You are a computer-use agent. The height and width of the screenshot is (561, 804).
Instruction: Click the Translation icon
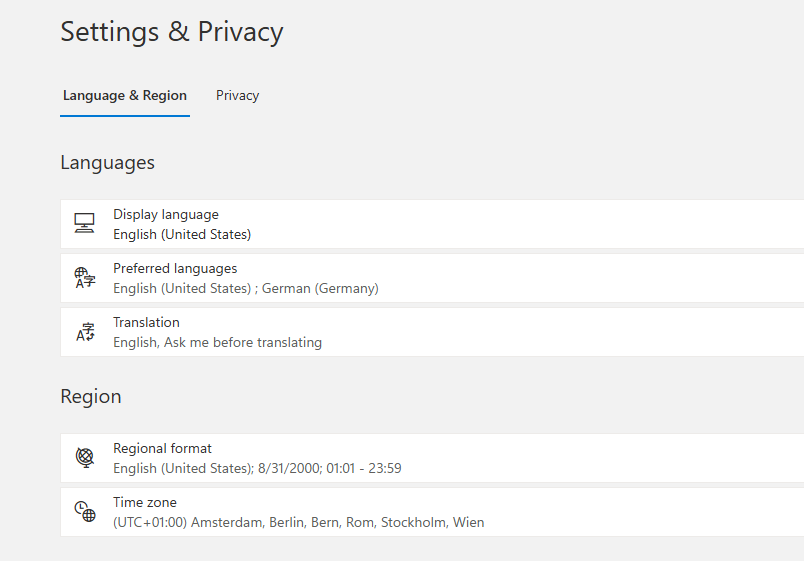(85, 332)
